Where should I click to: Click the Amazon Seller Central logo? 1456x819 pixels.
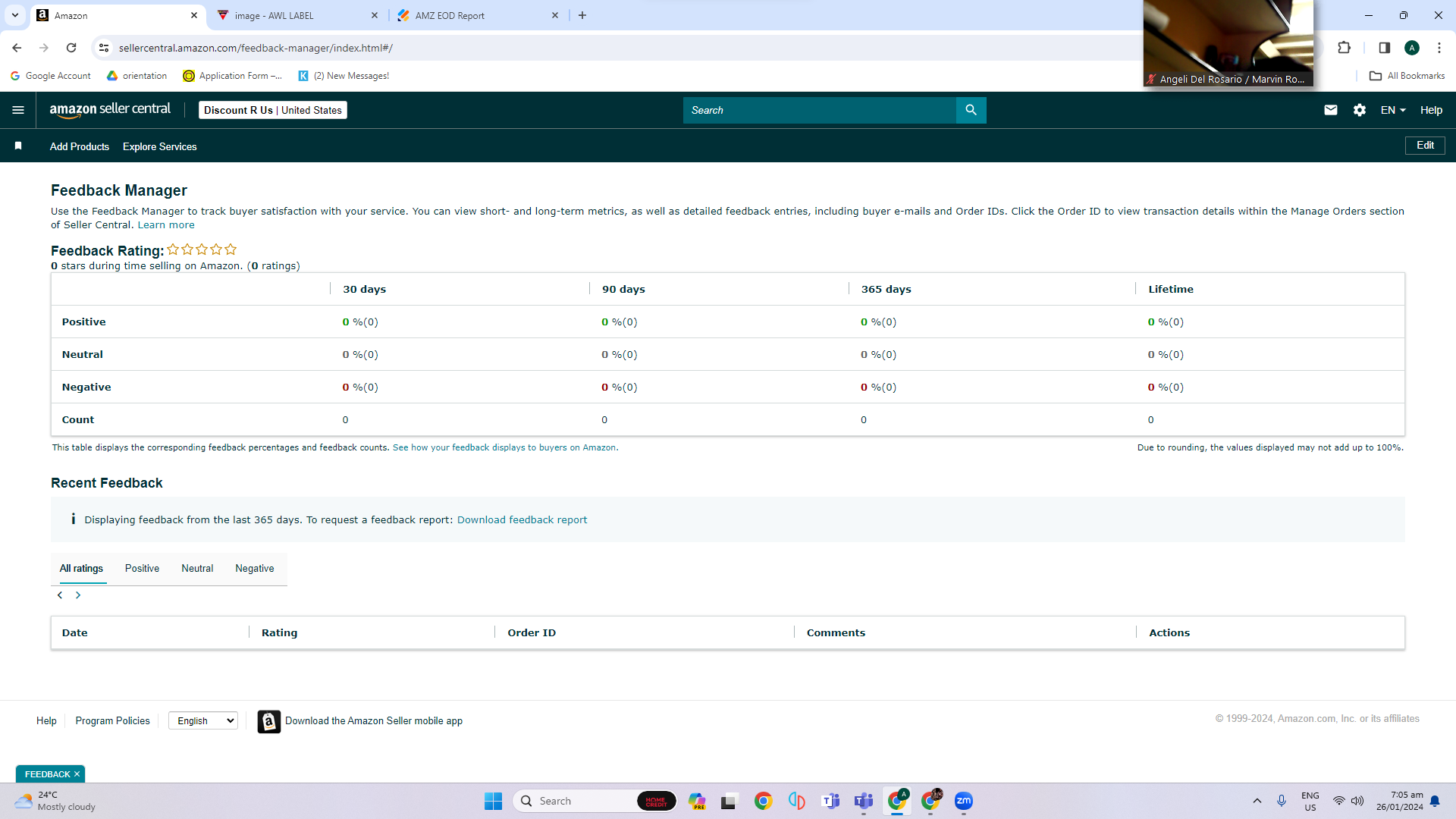coord(110,110)
